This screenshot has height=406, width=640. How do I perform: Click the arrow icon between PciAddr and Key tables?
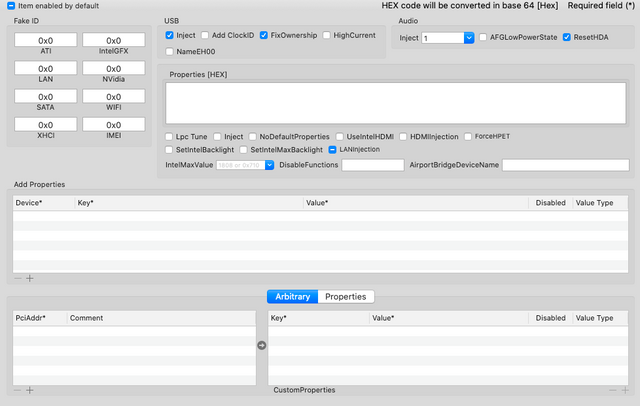[262, 345]
